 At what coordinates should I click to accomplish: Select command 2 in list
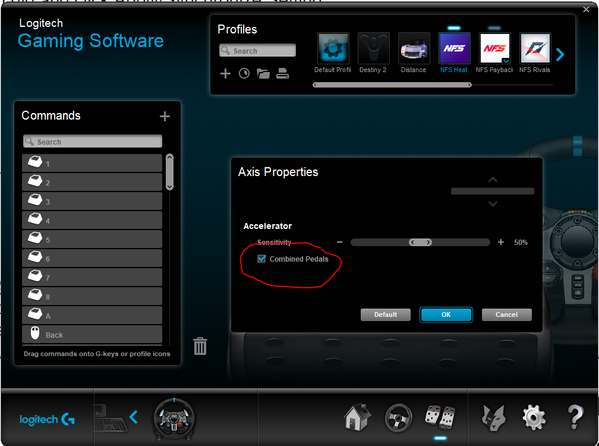[92, 182]
